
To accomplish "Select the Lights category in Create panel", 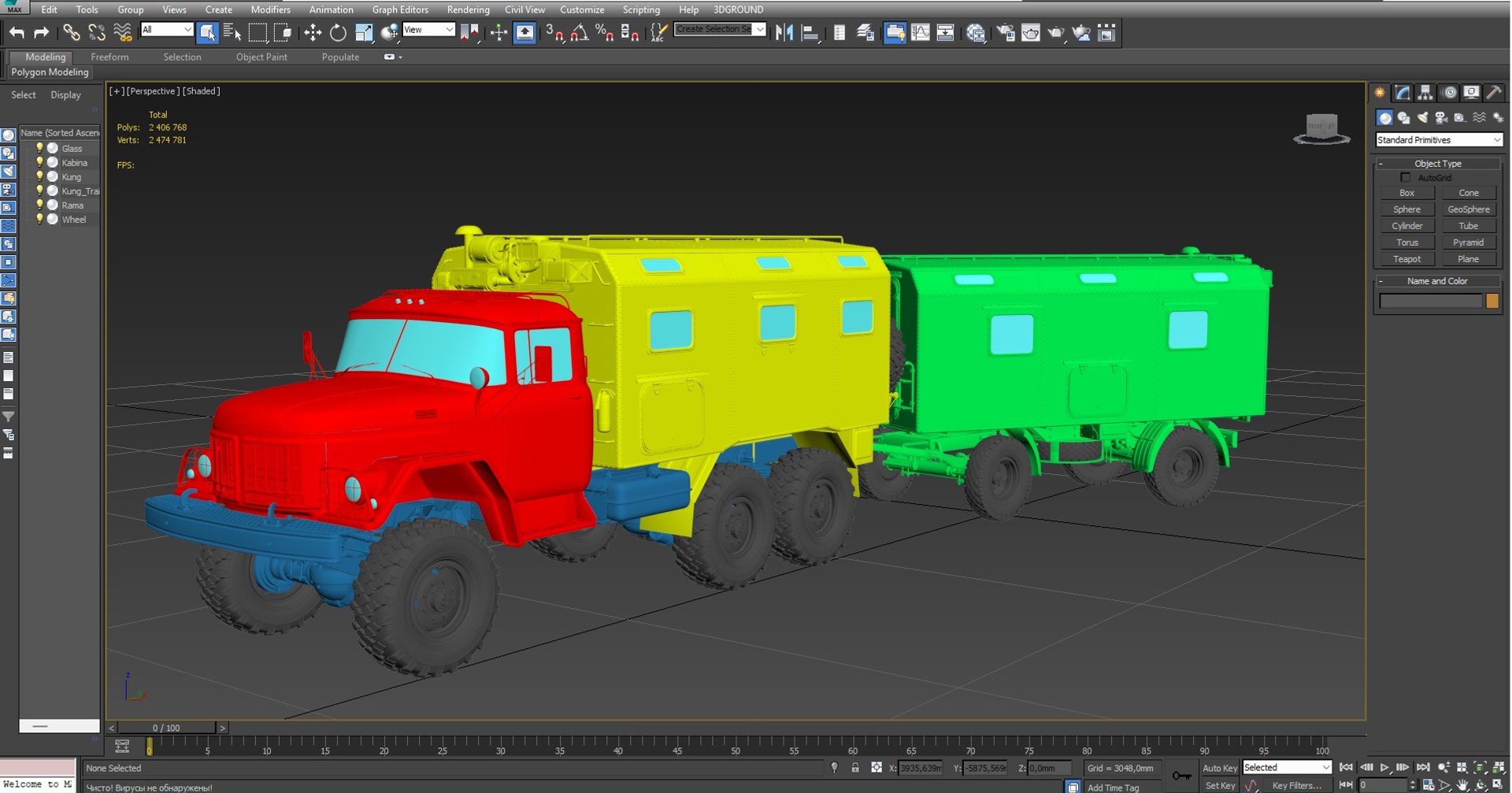I will point(1422,117).
